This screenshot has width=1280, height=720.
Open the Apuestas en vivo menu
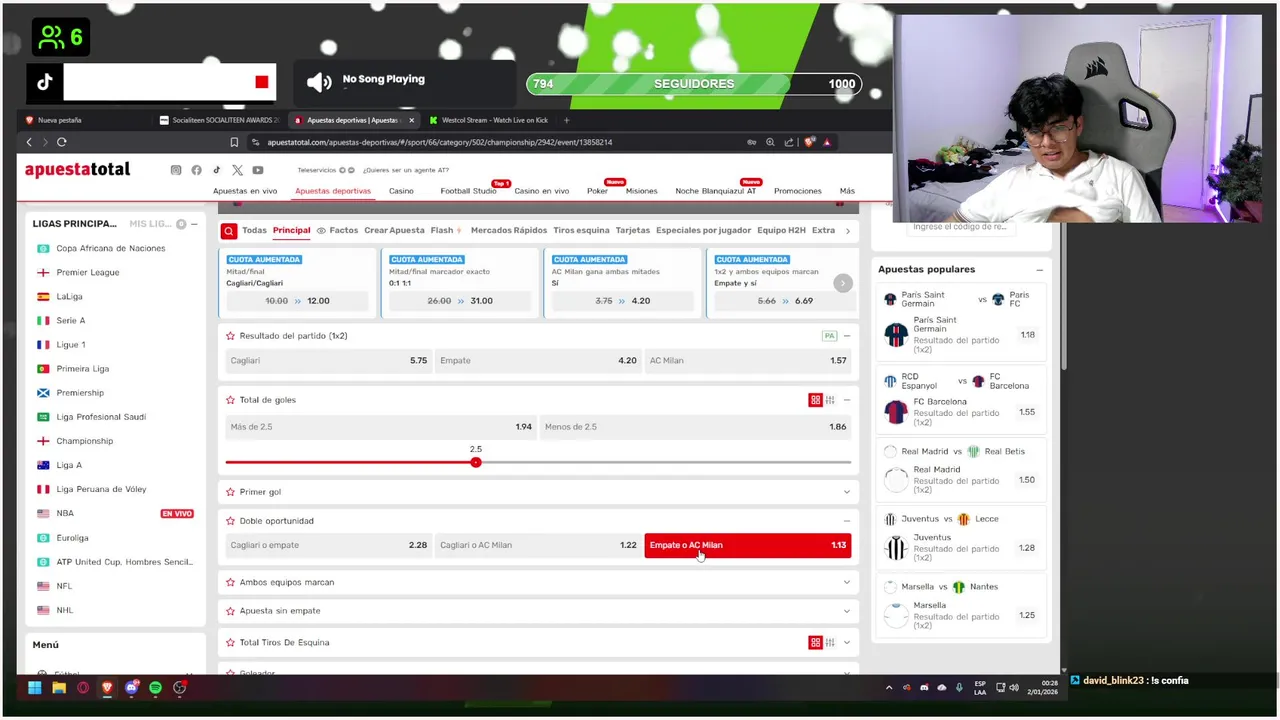[245, 191]
